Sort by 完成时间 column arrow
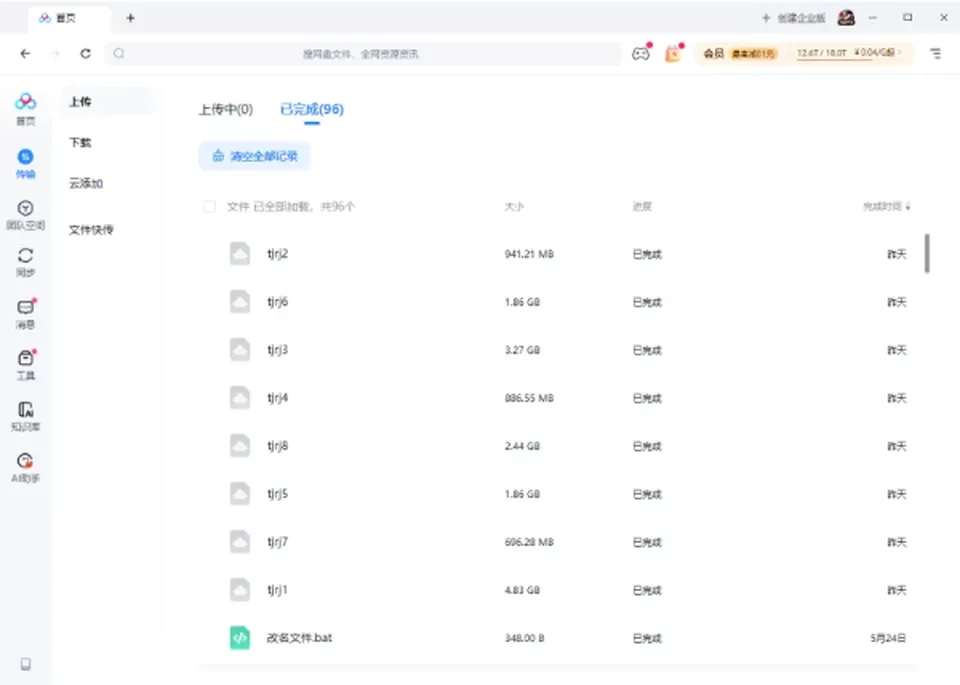This screenshot has width=960, height=685. pos(908,207)
